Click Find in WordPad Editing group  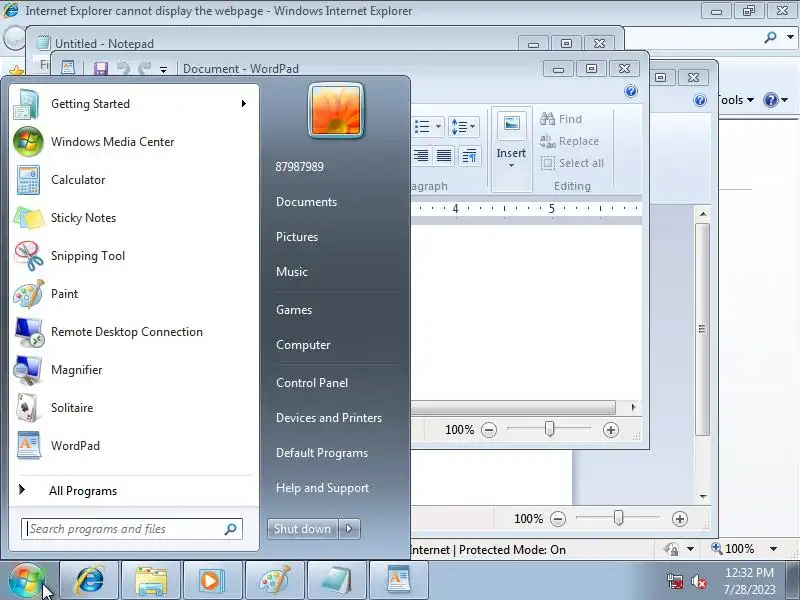561,119
